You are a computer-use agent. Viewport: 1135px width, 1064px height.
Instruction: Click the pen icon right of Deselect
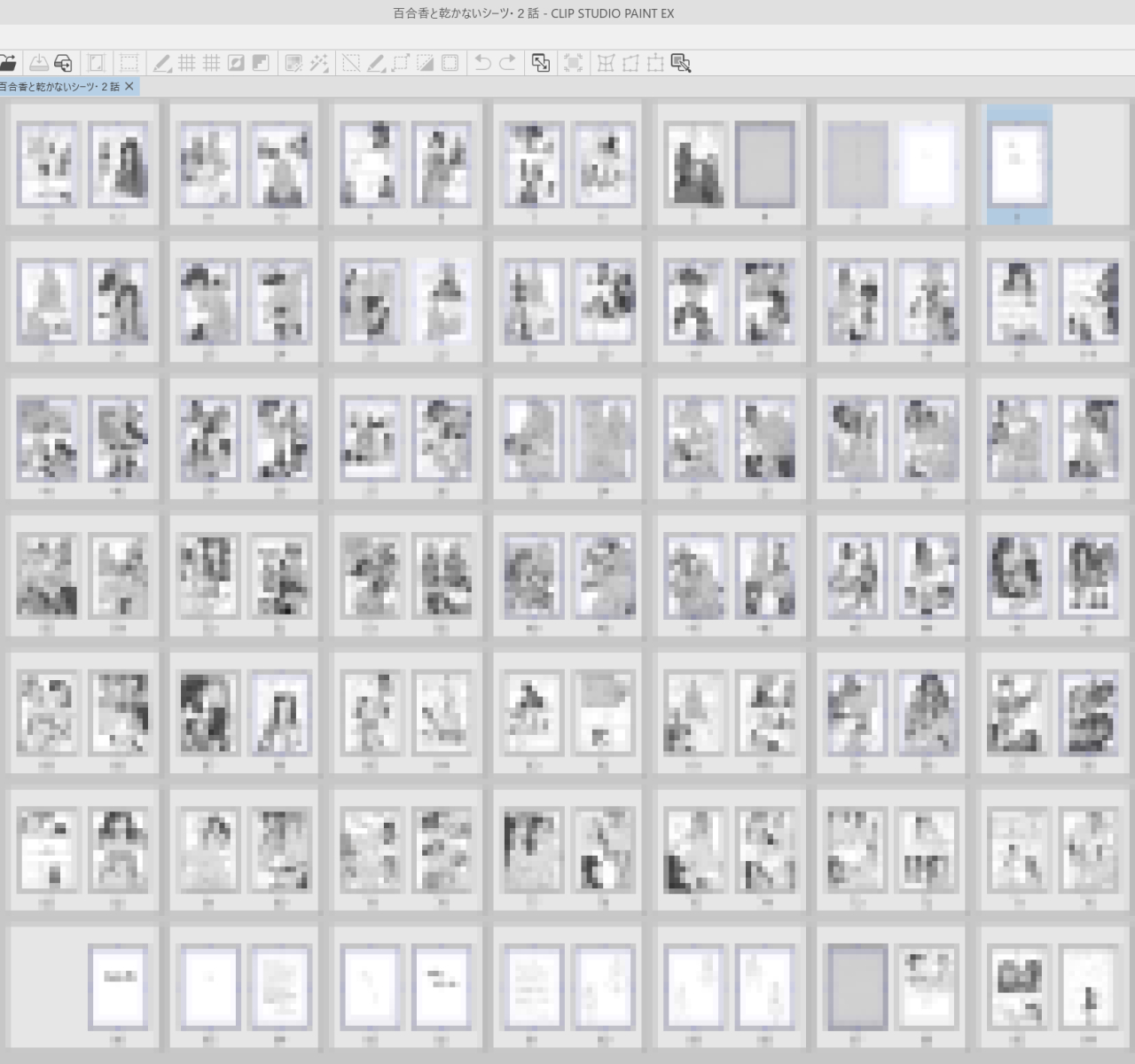(376, 63)
